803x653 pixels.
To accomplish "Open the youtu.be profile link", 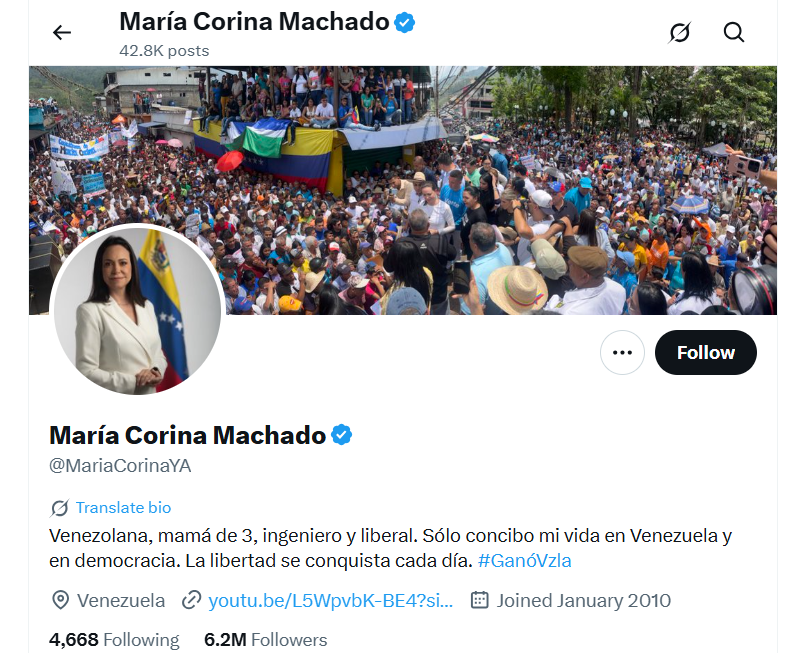I will click(x=331, y=600).
